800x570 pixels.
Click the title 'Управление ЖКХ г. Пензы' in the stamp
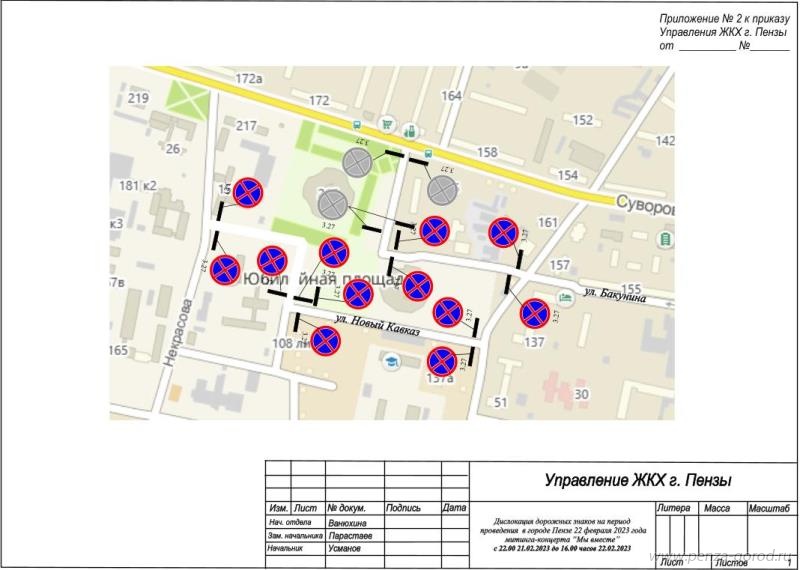coord(639,481)
